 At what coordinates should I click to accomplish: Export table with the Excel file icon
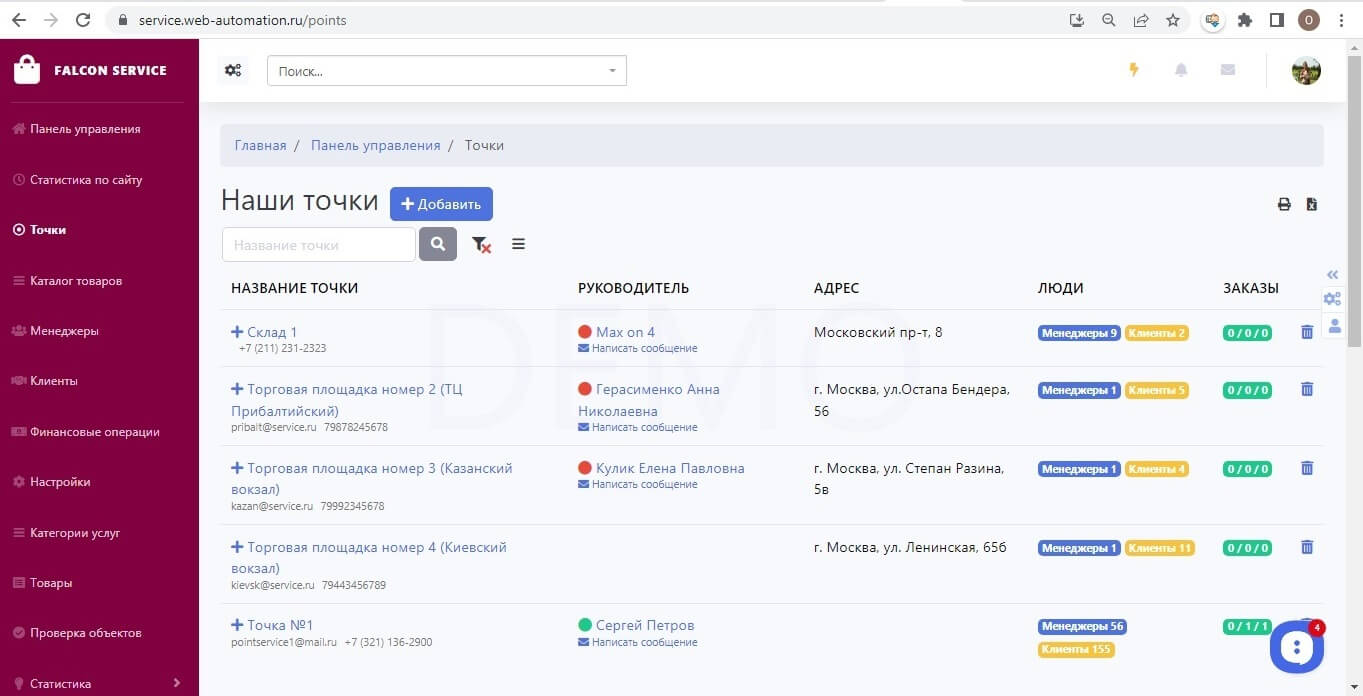[x=1312, y=204]
